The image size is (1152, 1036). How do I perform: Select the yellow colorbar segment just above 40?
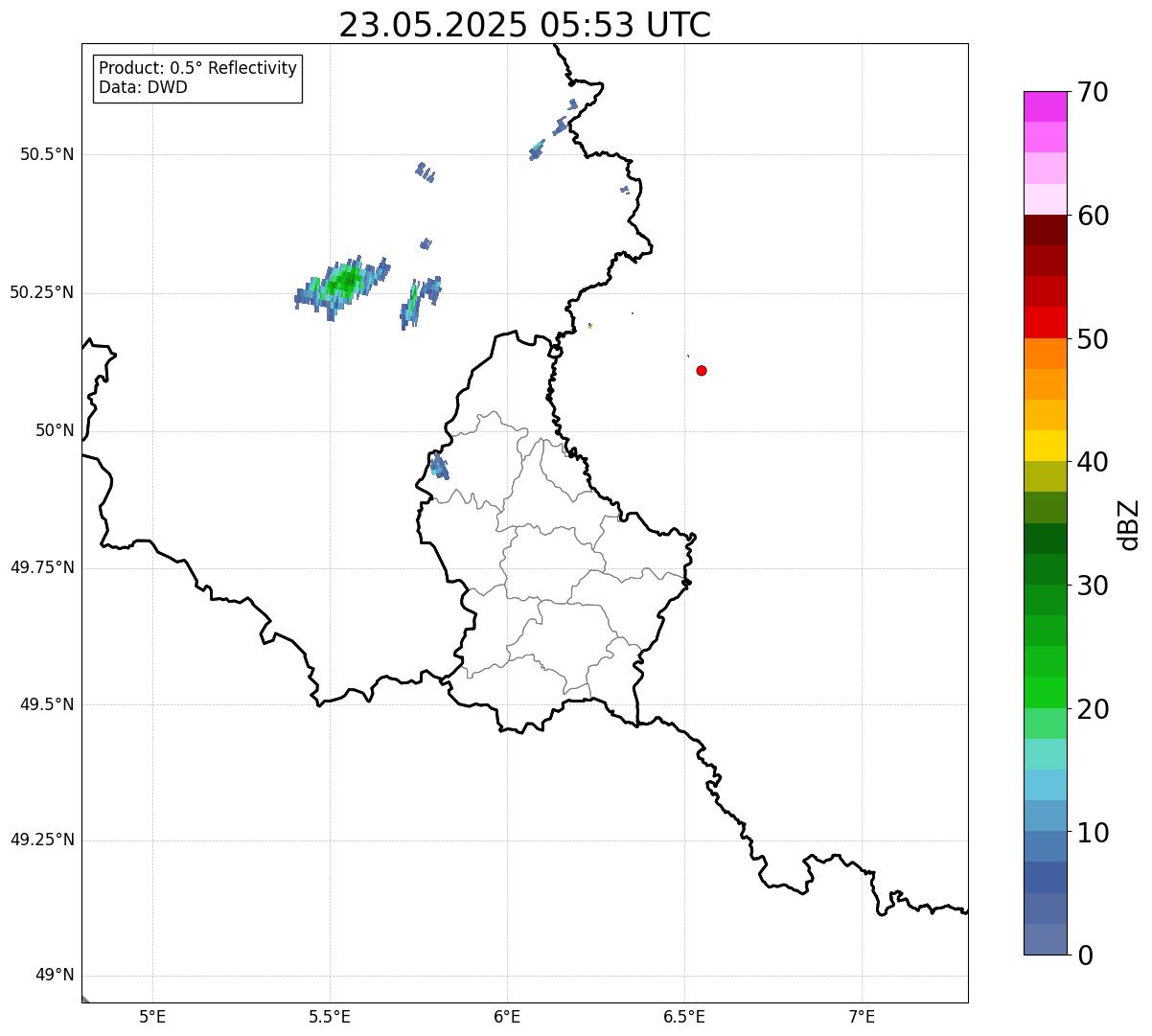(1045, 446)
